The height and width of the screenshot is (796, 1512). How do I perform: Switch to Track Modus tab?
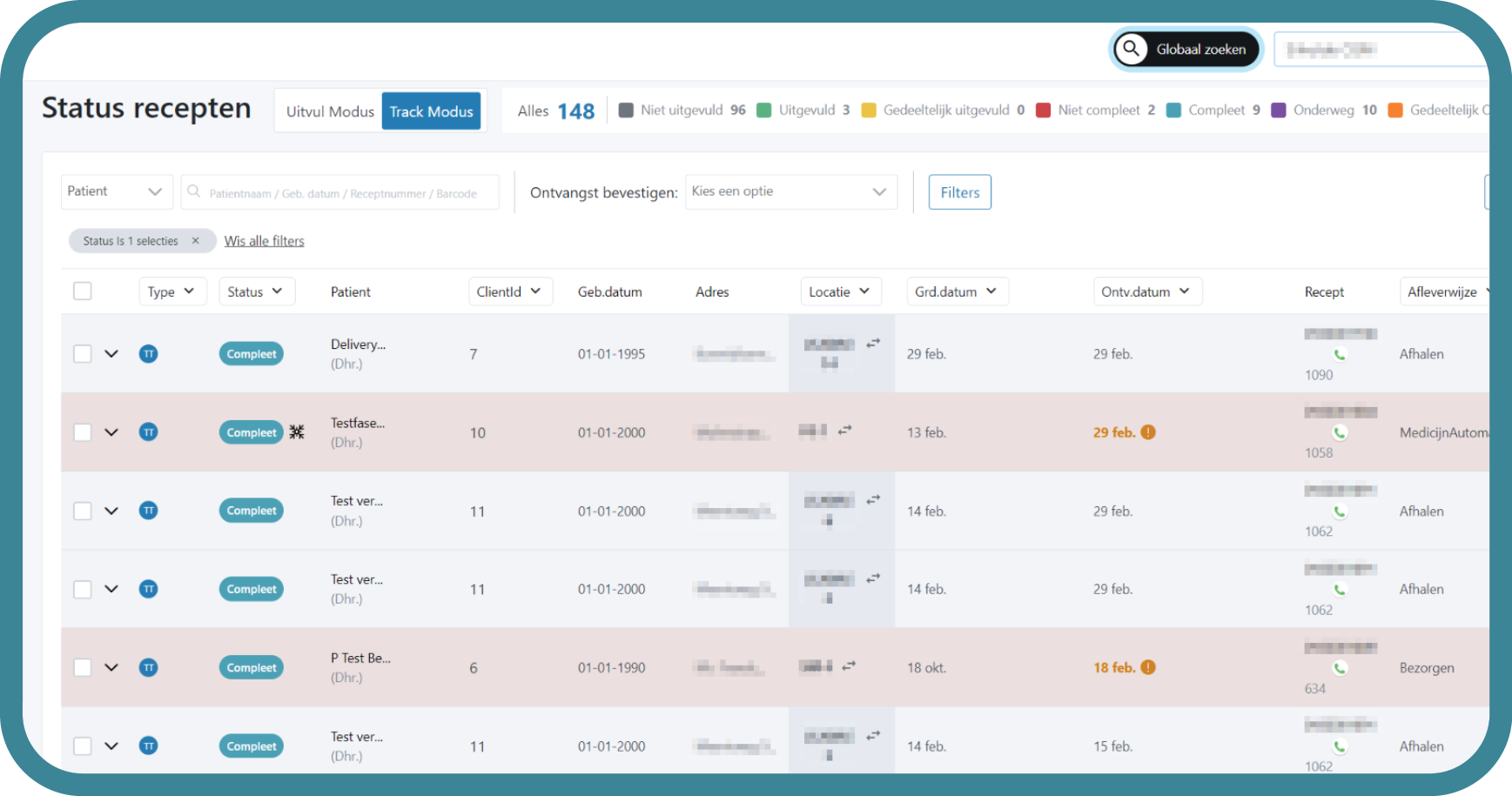[431, 111]
